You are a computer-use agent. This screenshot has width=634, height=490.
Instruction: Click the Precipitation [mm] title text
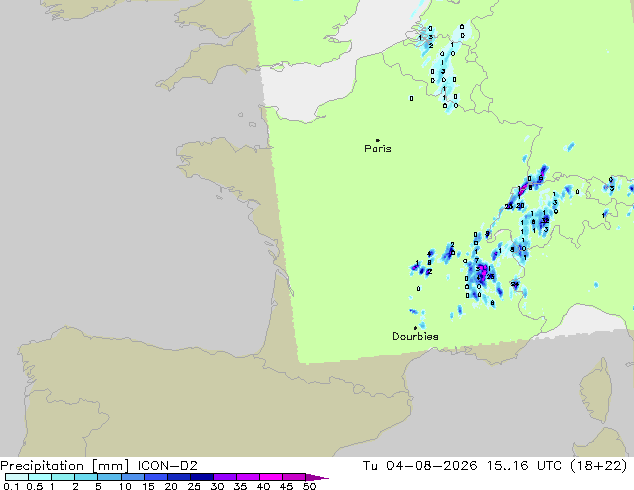[65, 466]
